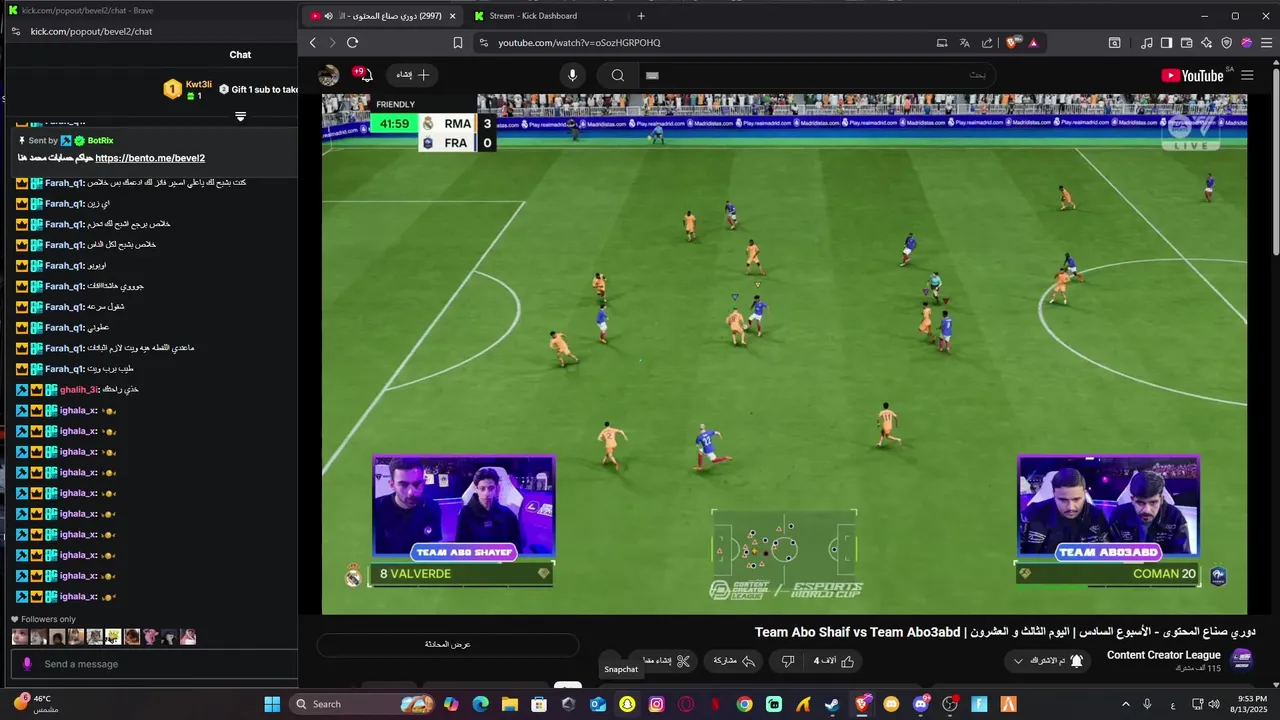Click Gift 1 sub text in chat

click(x=258, y=89)
